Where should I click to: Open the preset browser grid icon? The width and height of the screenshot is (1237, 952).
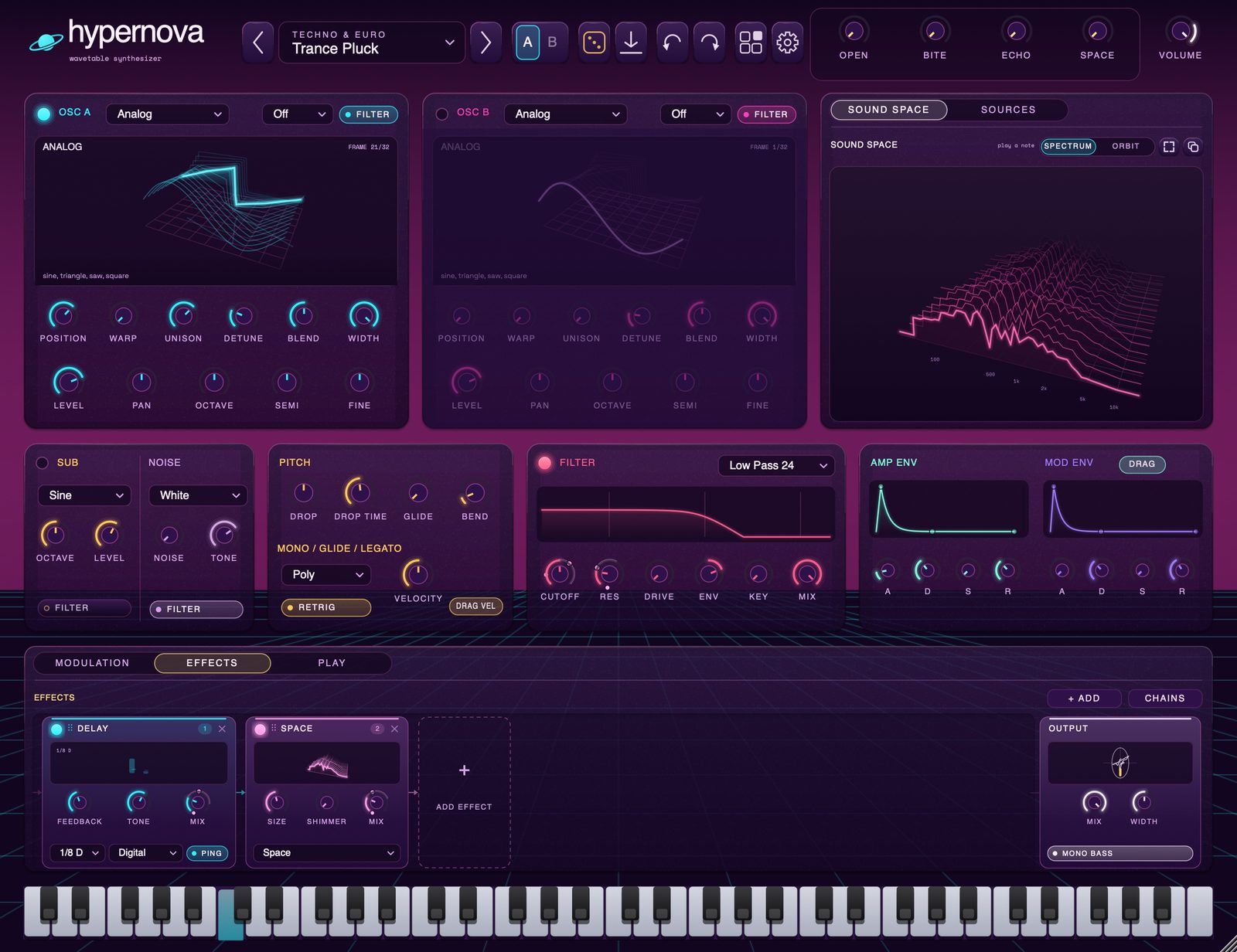(750, 42)
